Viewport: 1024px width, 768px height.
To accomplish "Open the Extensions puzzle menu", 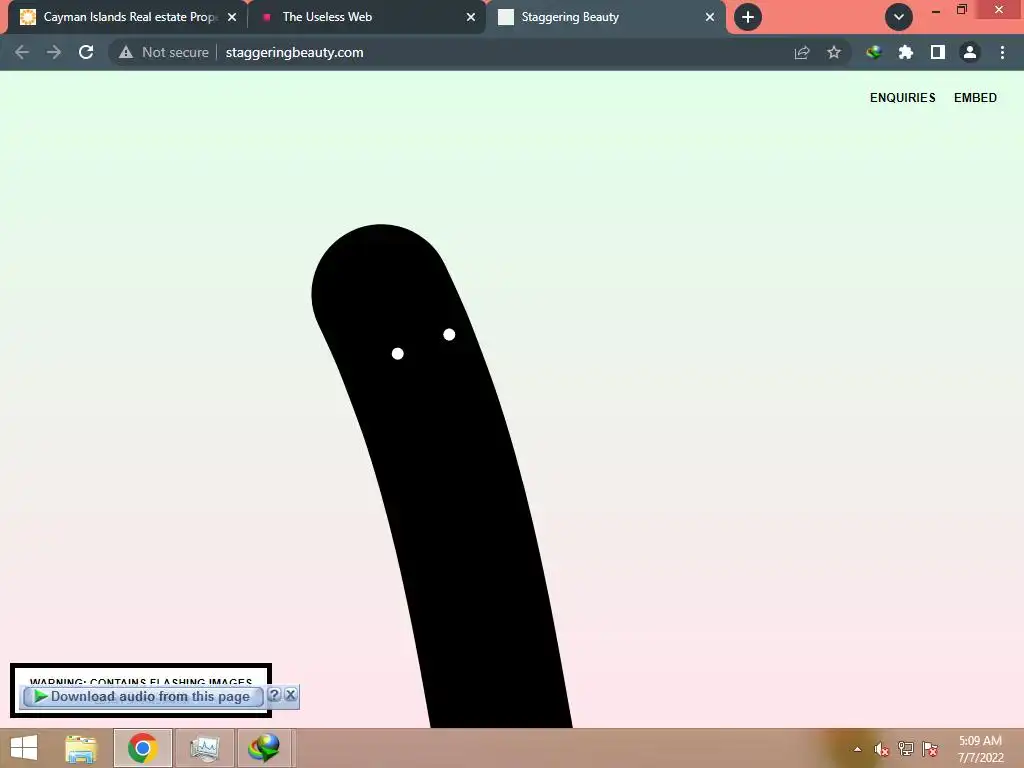I will click(905, 52).
